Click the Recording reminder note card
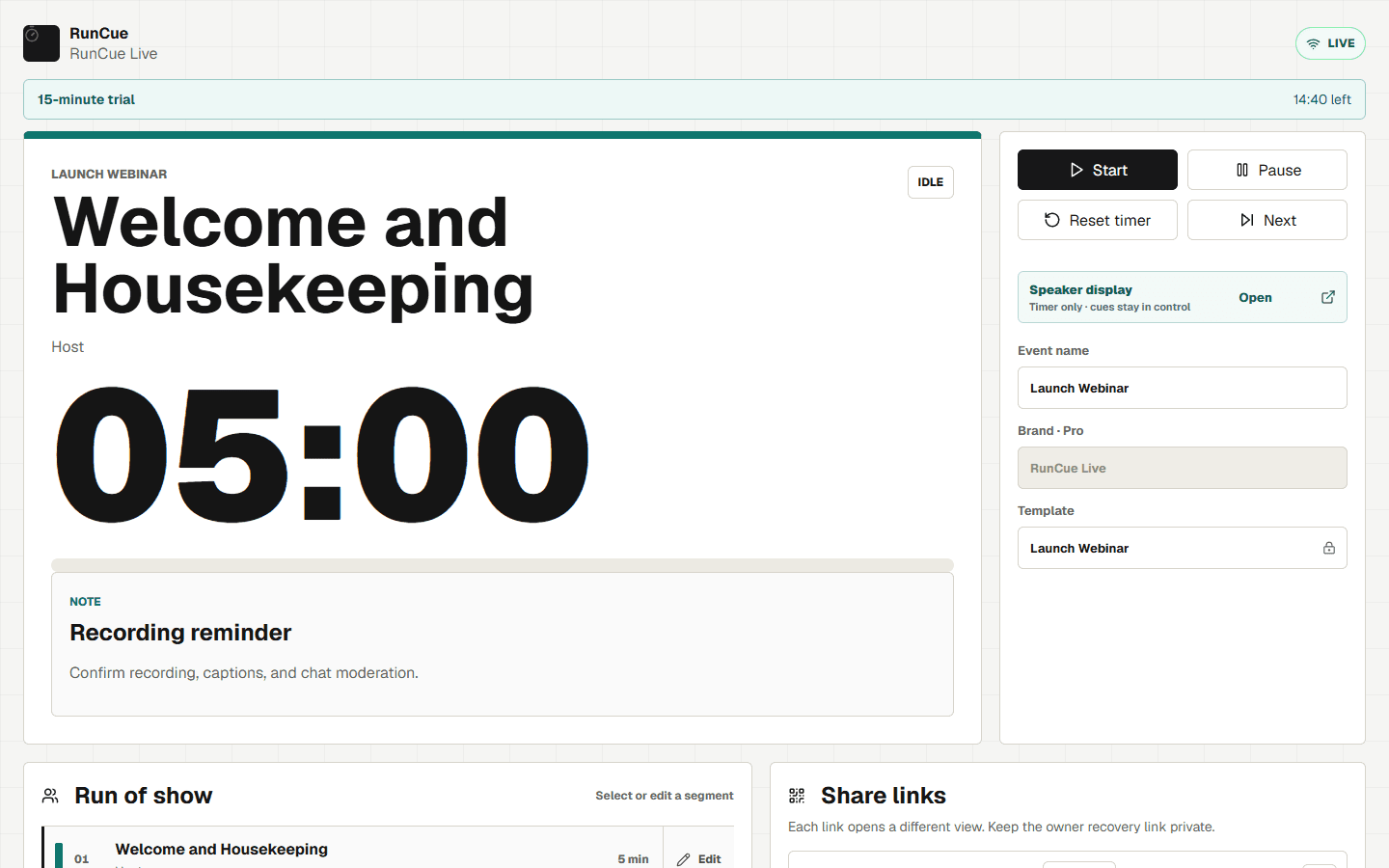1389x868 pixels. coord(503,644)
